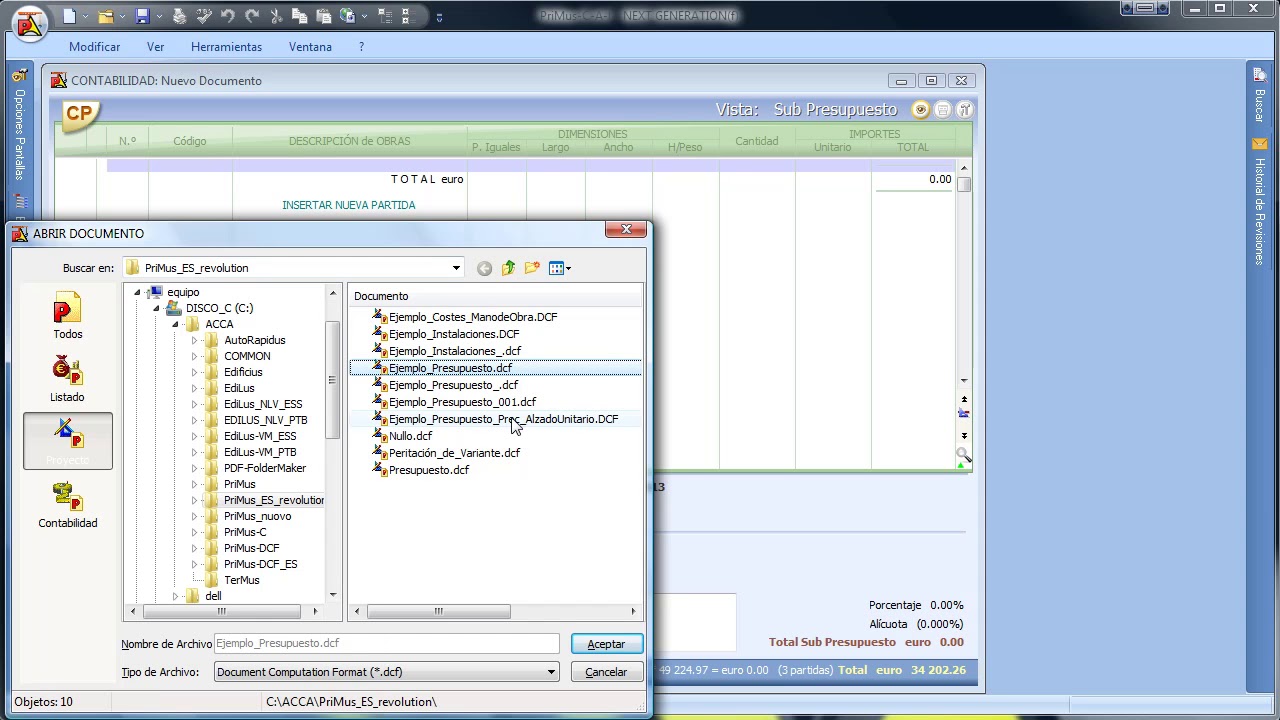Open the Ver menu

pos(156,47)
